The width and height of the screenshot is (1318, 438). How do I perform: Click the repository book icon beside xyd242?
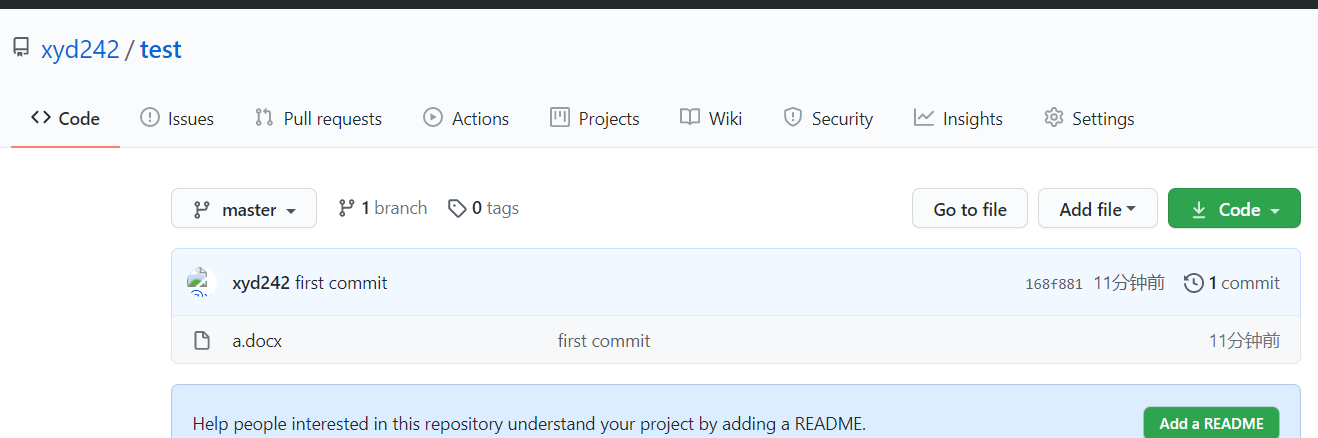[21, 47]
